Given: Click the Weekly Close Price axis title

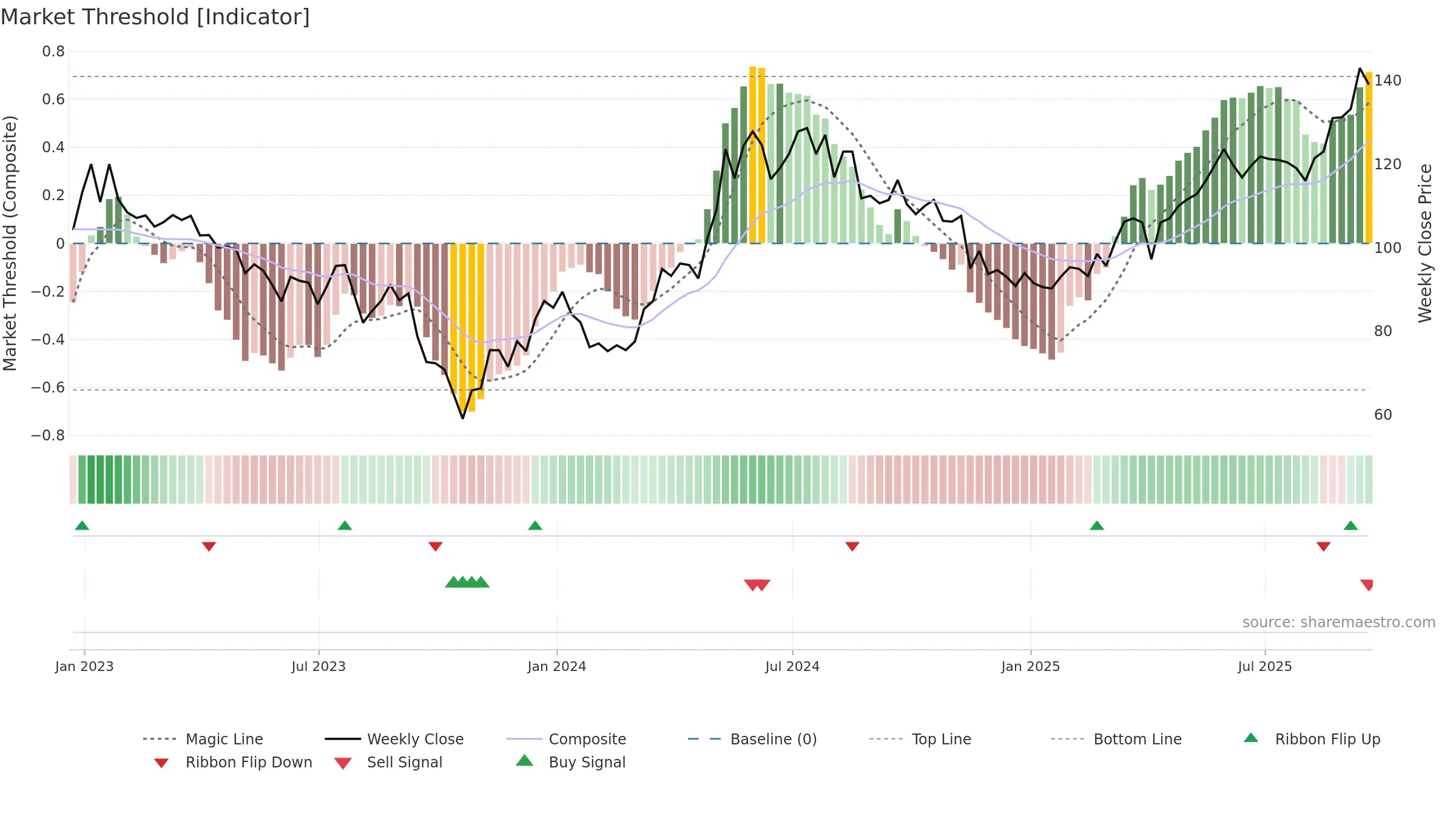Looking at the screenshot, I should (x=1425, y=243).
